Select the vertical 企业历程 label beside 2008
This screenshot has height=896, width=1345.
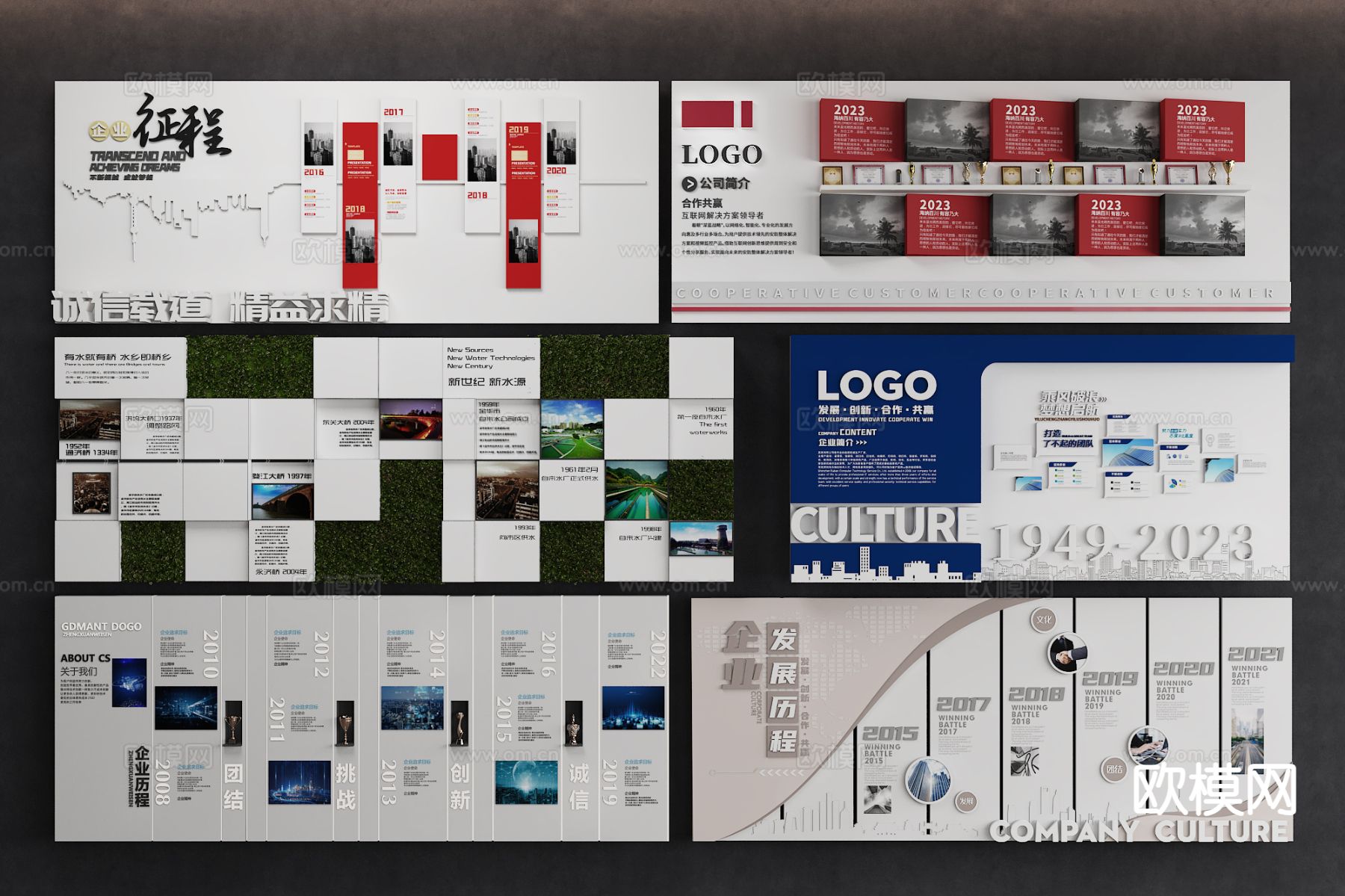142,776
